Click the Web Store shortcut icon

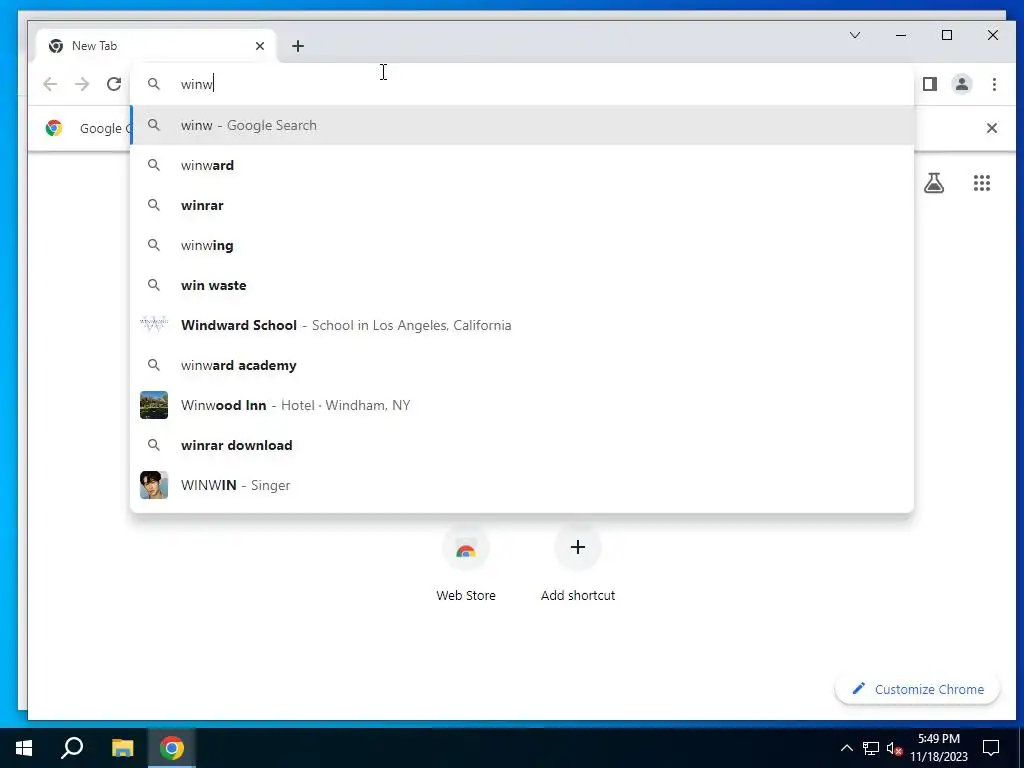click(466, 547)
